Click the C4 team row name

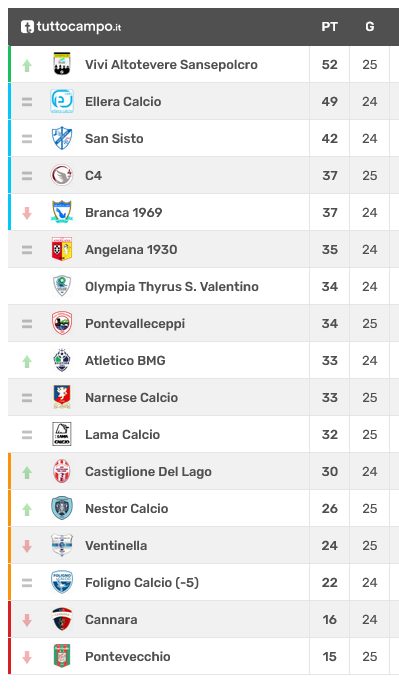pos(93,176)
